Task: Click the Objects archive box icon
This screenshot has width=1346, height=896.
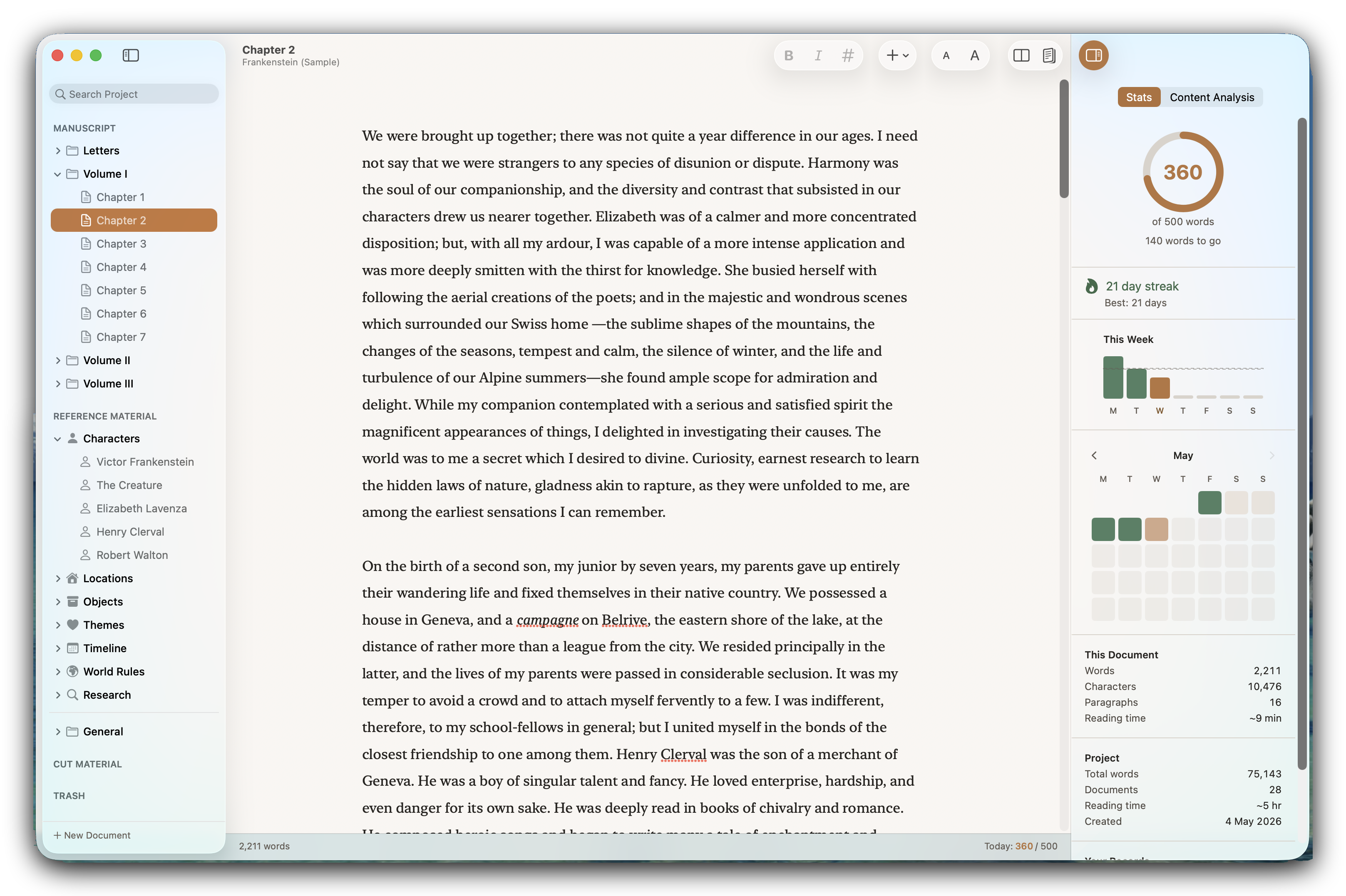Action: click(72, 602)
